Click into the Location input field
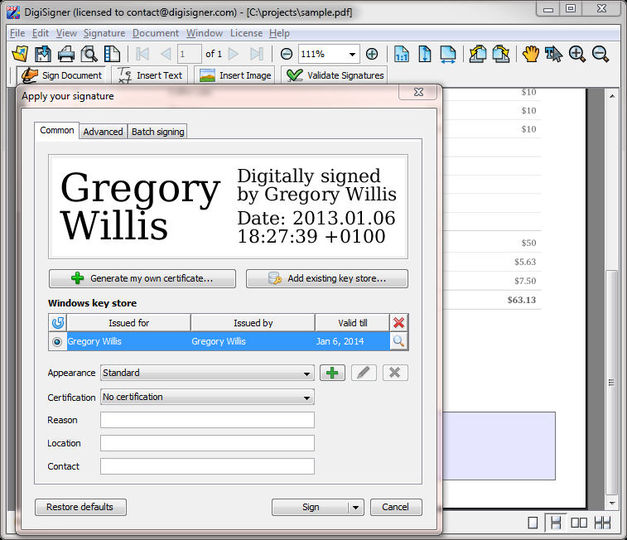The width and height of the screenshot is (627, 540). [207, 443]
